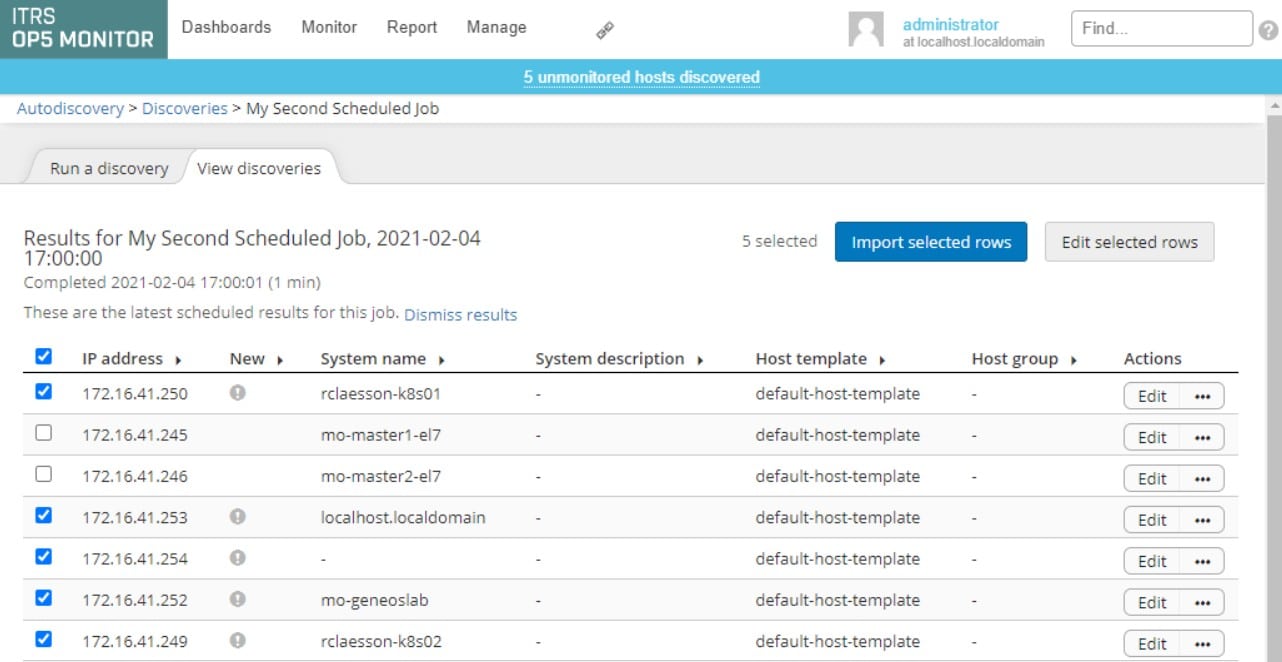Screen dimensions: 1282x662
Task: Switch to the Run a discovery tab
Action: click(x=109, y=168)
